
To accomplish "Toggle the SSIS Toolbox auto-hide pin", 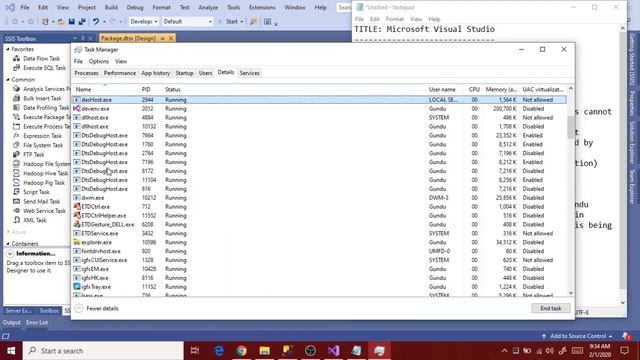I will click(82, 38).
